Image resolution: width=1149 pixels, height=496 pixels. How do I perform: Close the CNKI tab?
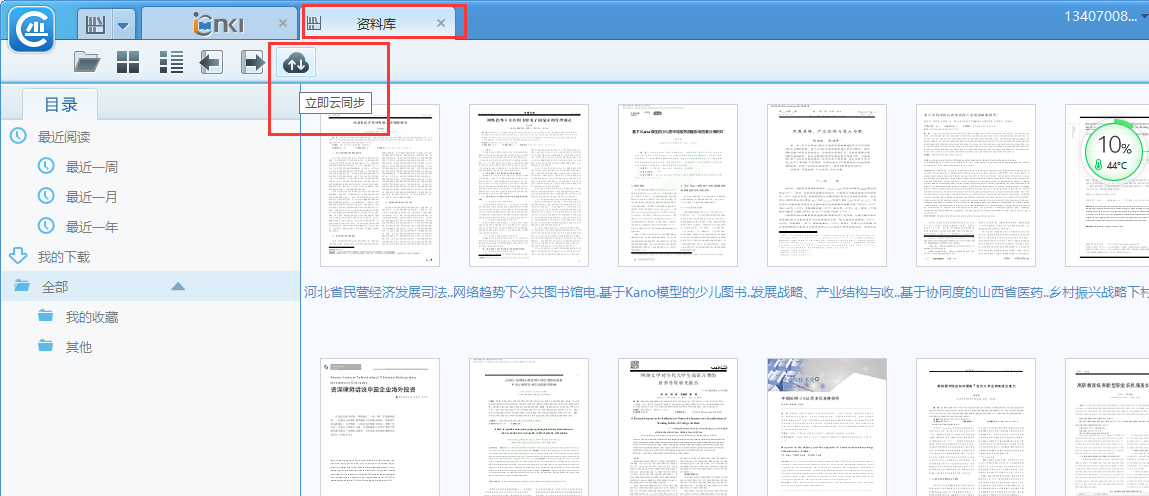tap(283, 23)
